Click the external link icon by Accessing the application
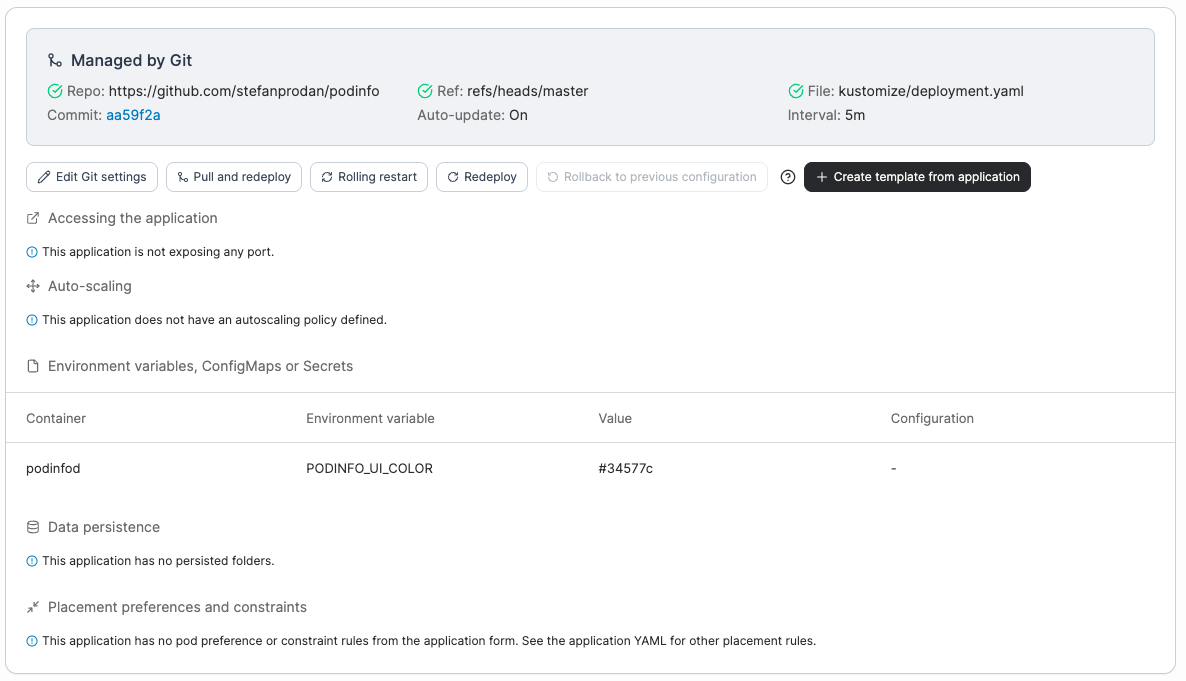1186x681 pixels. (x=33, y=219)
